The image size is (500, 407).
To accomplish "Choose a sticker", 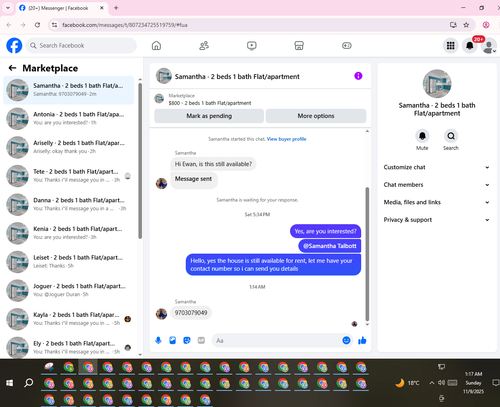I will tap(187, 340).
